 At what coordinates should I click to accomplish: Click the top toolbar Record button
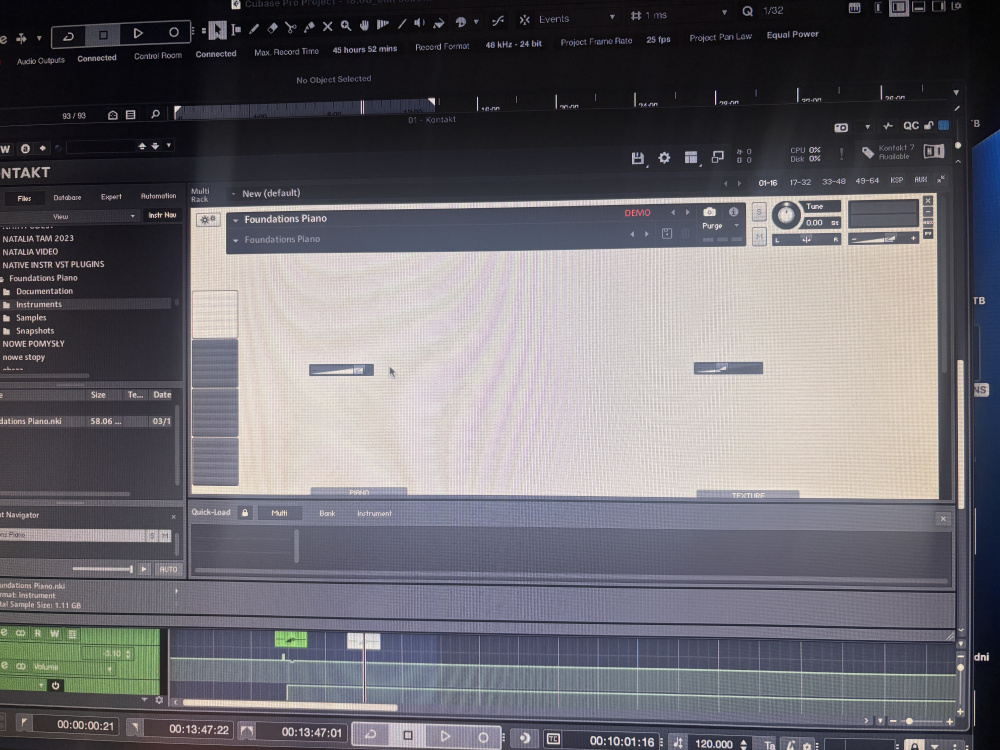(x=173, y=32)
